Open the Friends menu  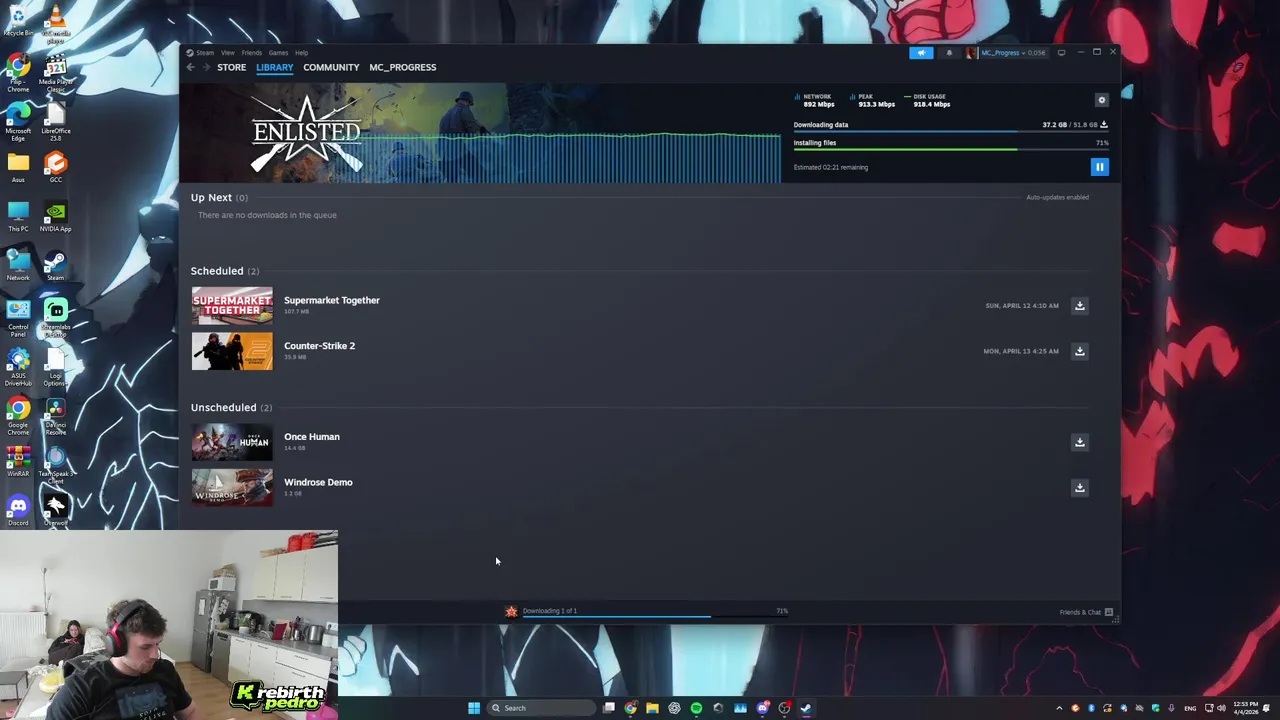point(251,53)
